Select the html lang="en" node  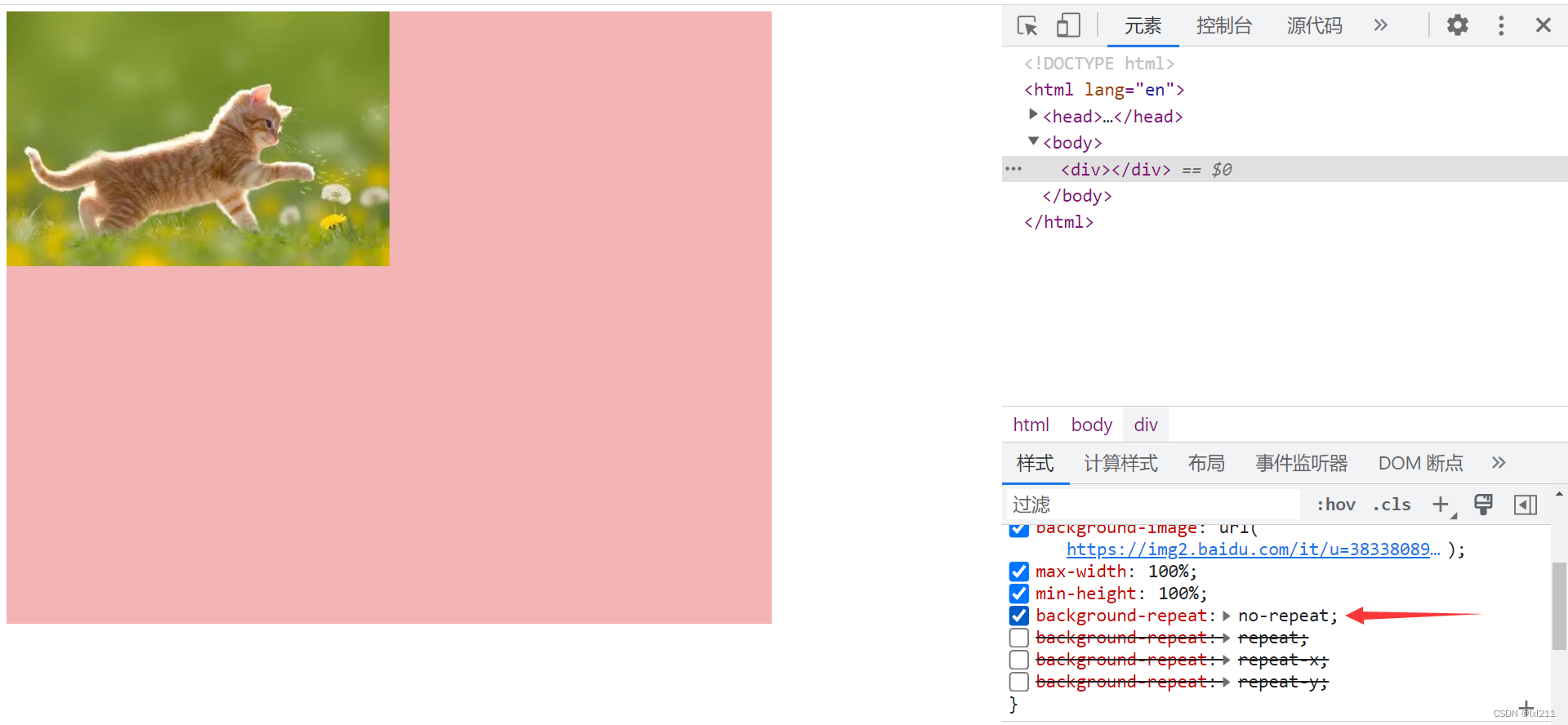pos(1104,90)
